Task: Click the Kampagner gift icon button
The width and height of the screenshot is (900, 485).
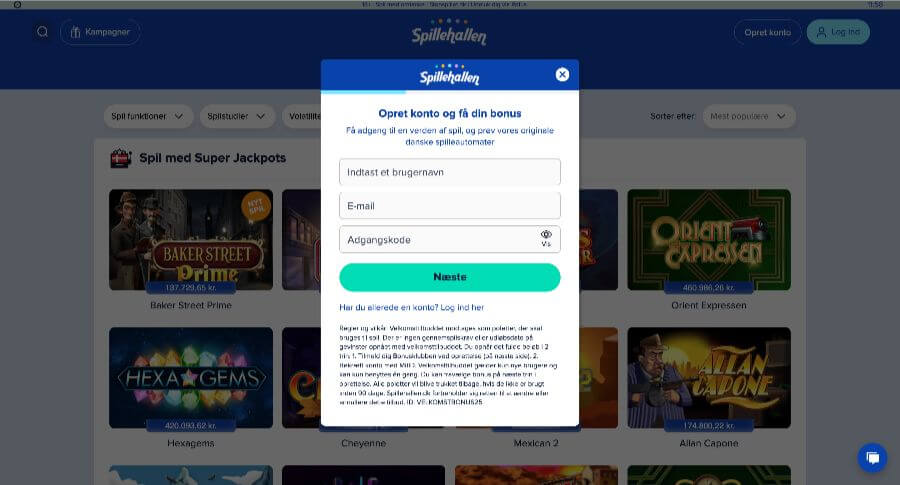Action: click(x=100, y=32)
